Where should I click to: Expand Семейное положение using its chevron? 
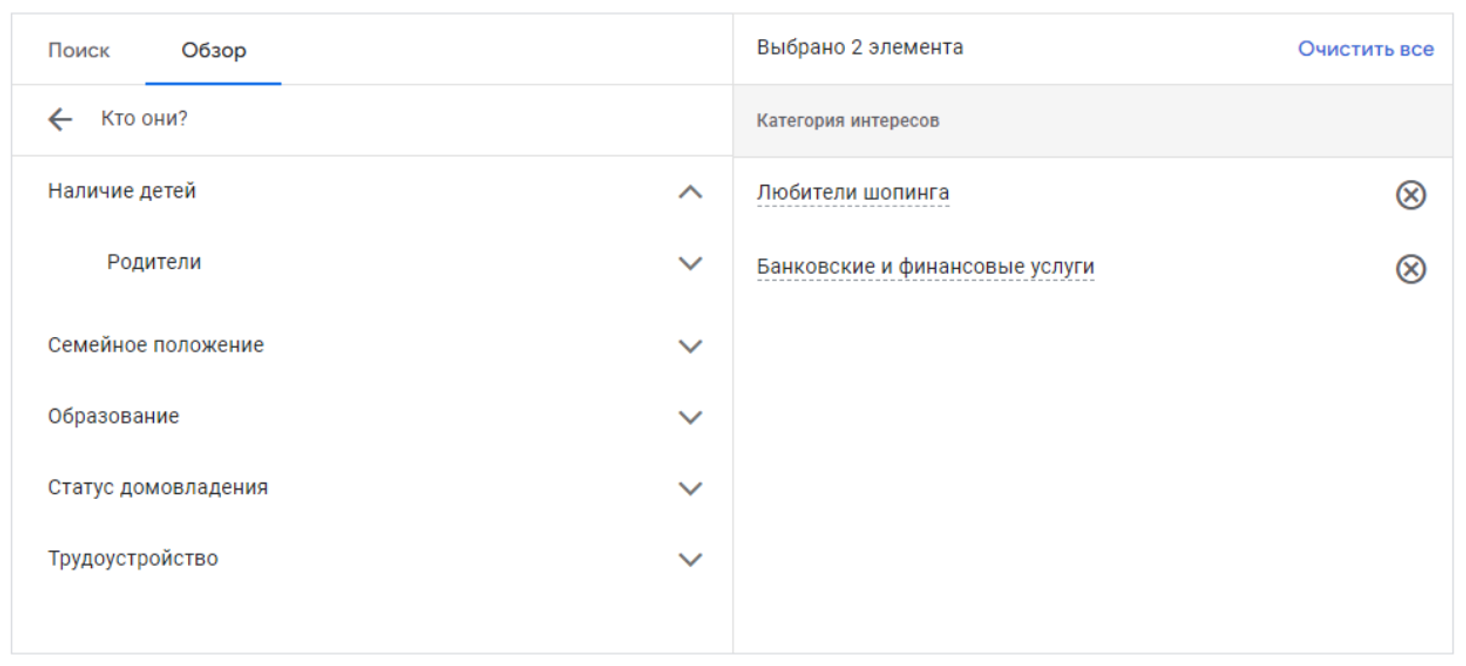[690, 347]
